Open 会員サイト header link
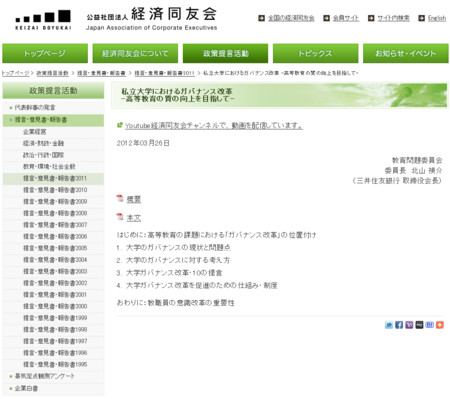This screenshot has width=450, height=399. click(x=346, y=18)
